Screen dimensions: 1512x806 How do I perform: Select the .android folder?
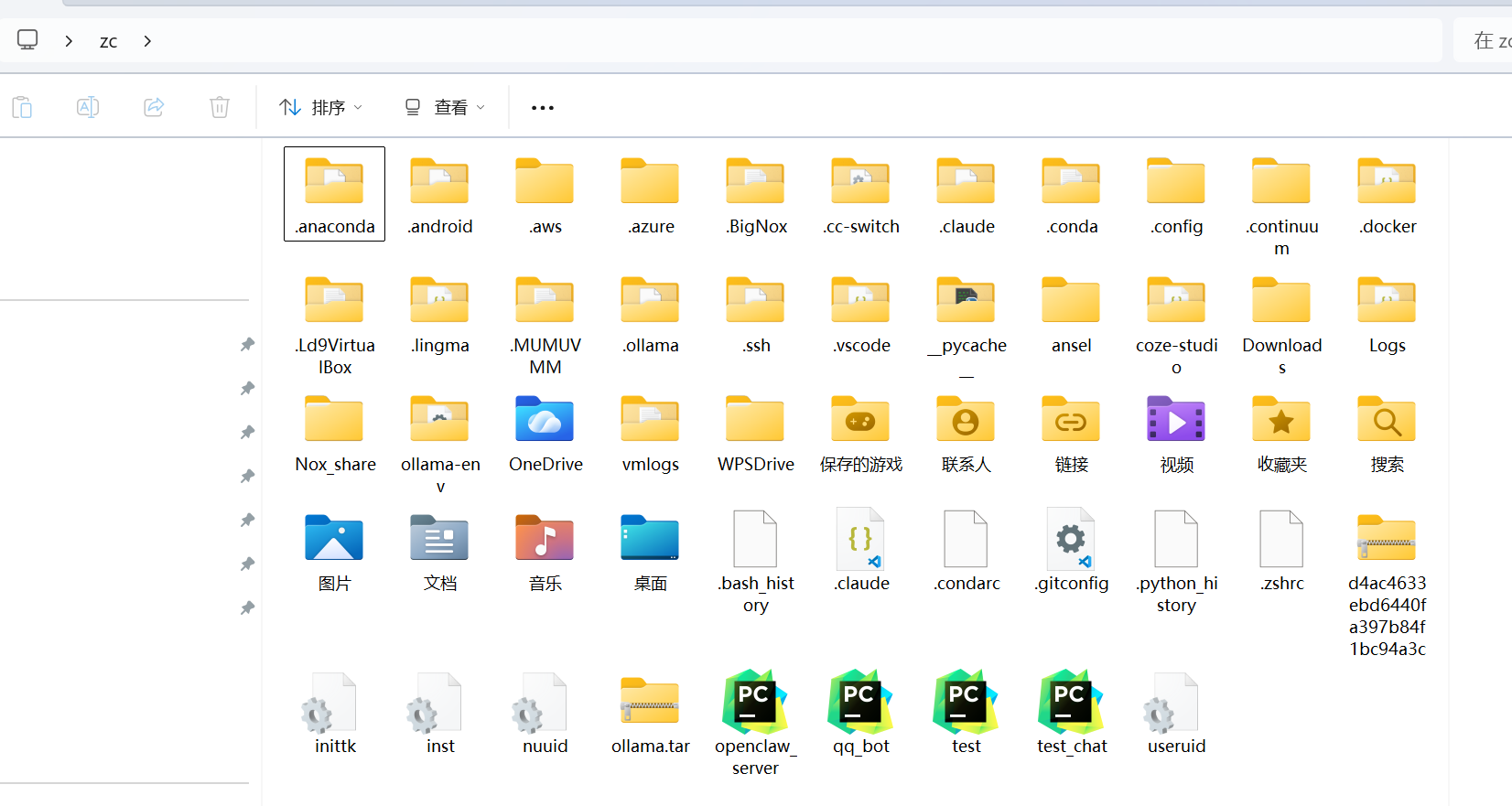click(x=440, y=194)
